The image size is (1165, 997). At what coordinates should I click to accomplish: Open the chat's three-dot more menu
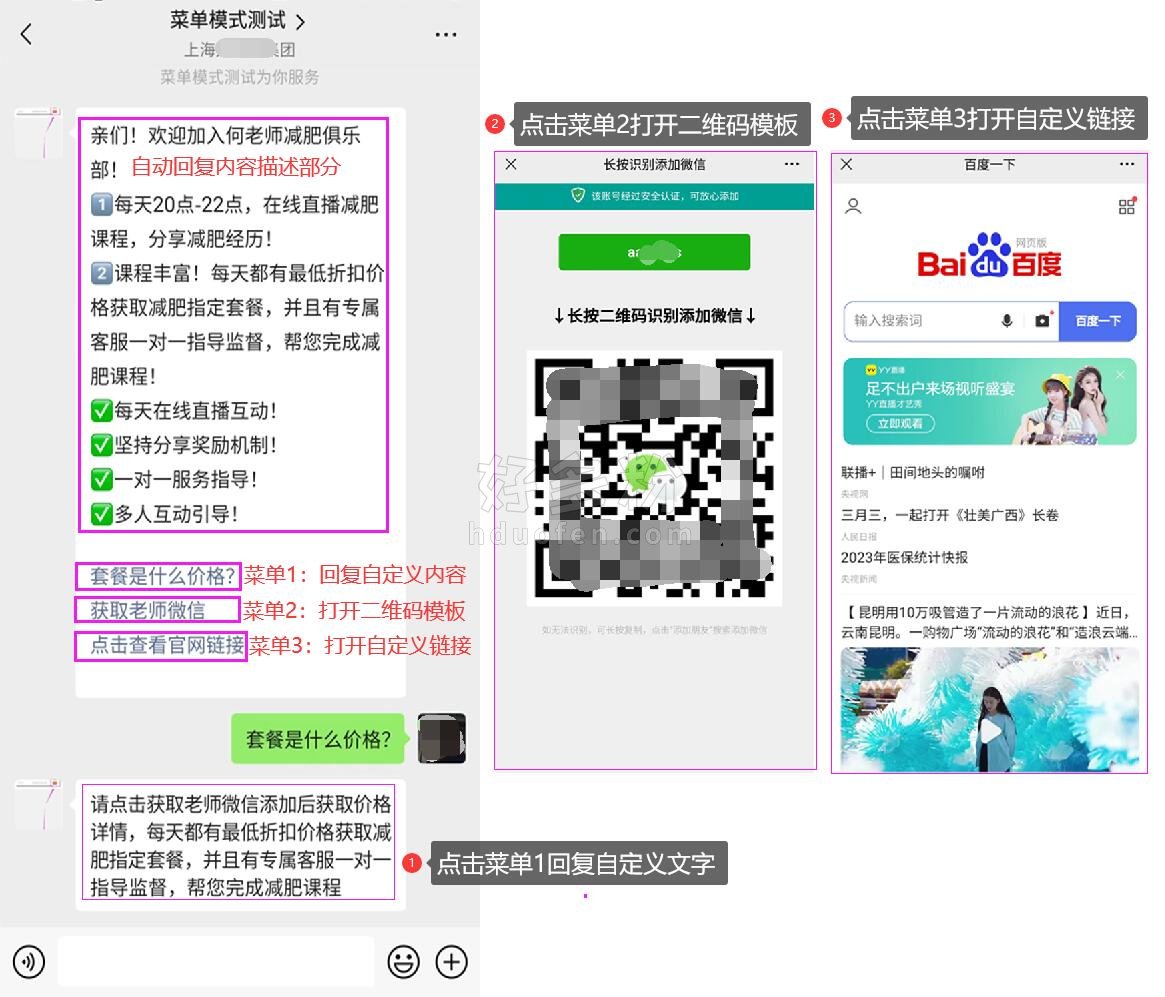click(x=446, y=35)
